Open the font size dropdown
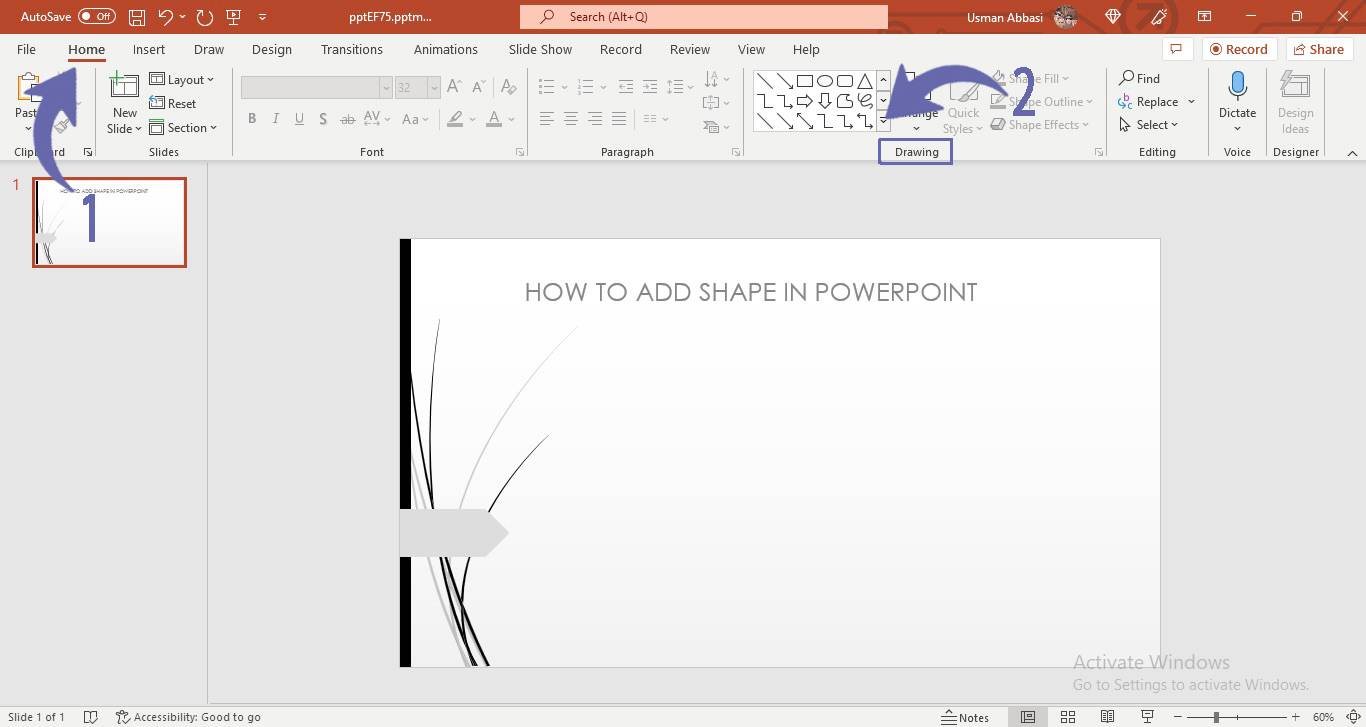 [433, 88]
